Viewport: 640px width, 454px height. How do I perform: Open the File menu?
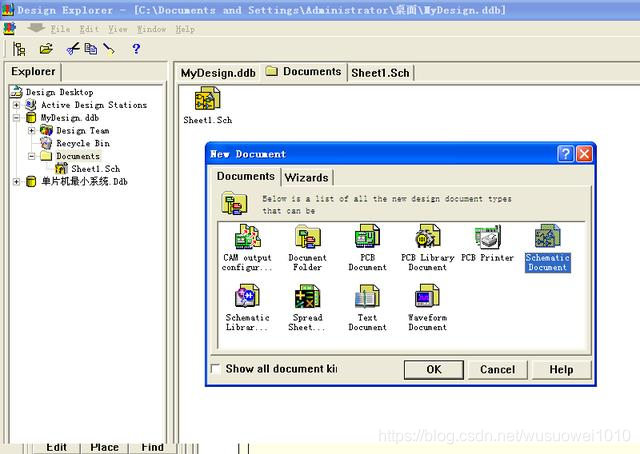pos(60,29)
